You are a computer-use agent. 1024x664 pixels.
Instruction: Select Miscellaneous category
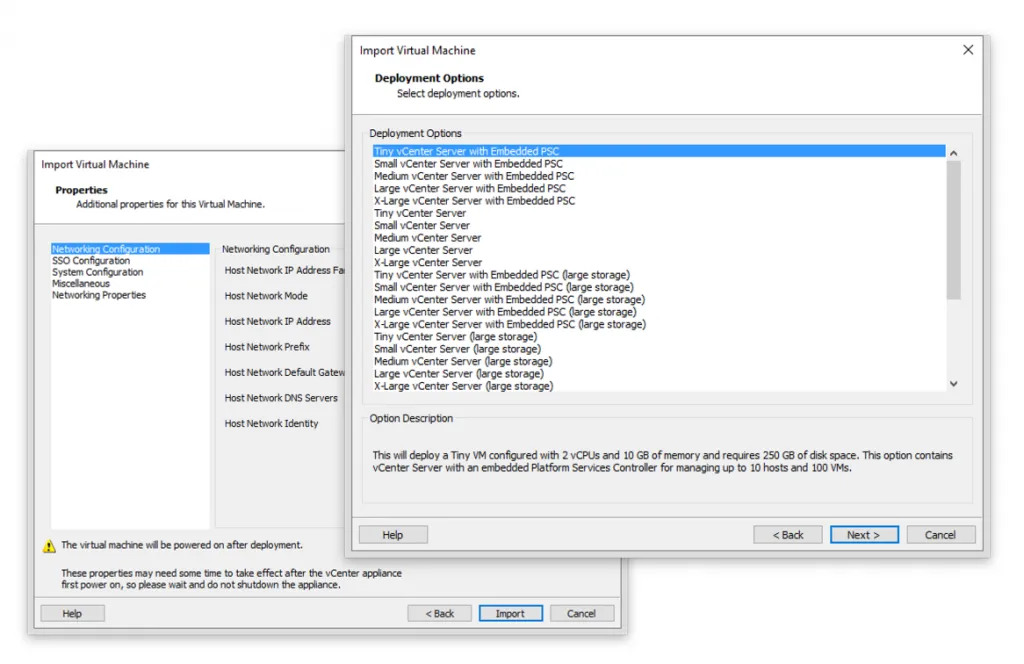tap(130, 283)
